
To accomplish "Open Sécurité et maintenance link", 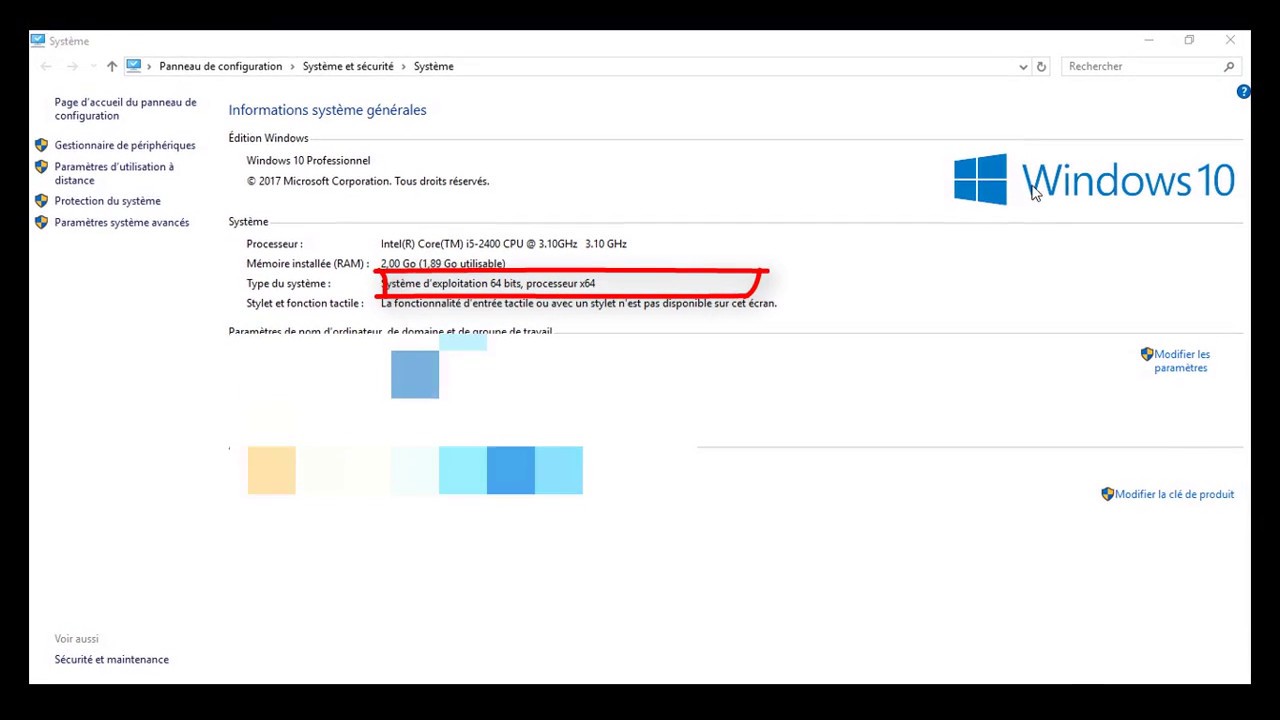I will 111,659.
